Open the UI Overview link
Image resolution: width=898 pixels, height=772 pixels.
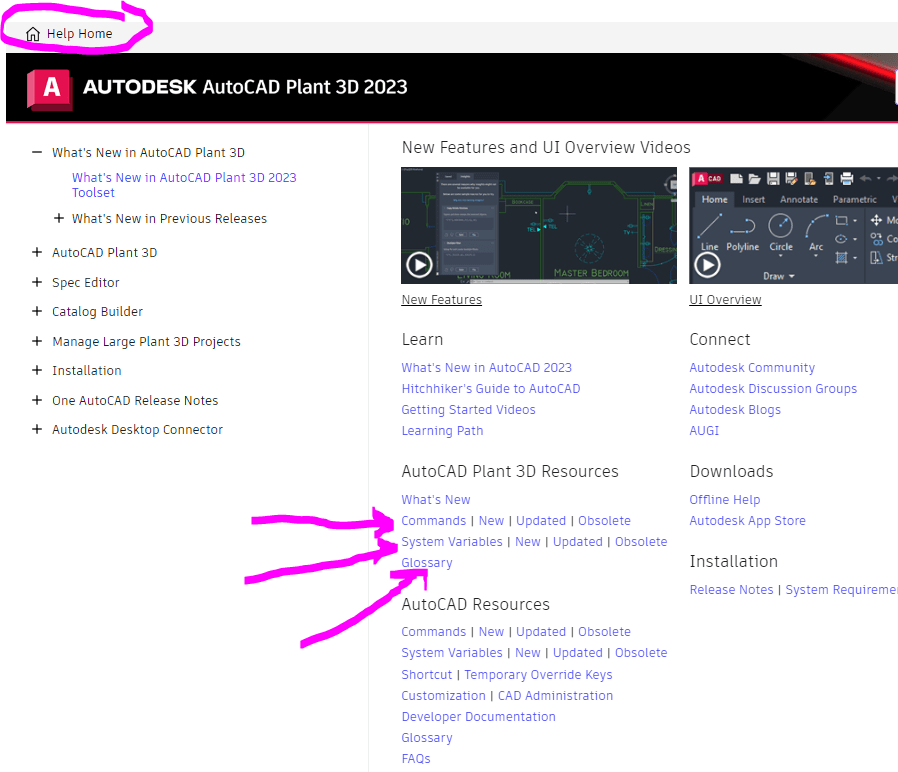725,300
